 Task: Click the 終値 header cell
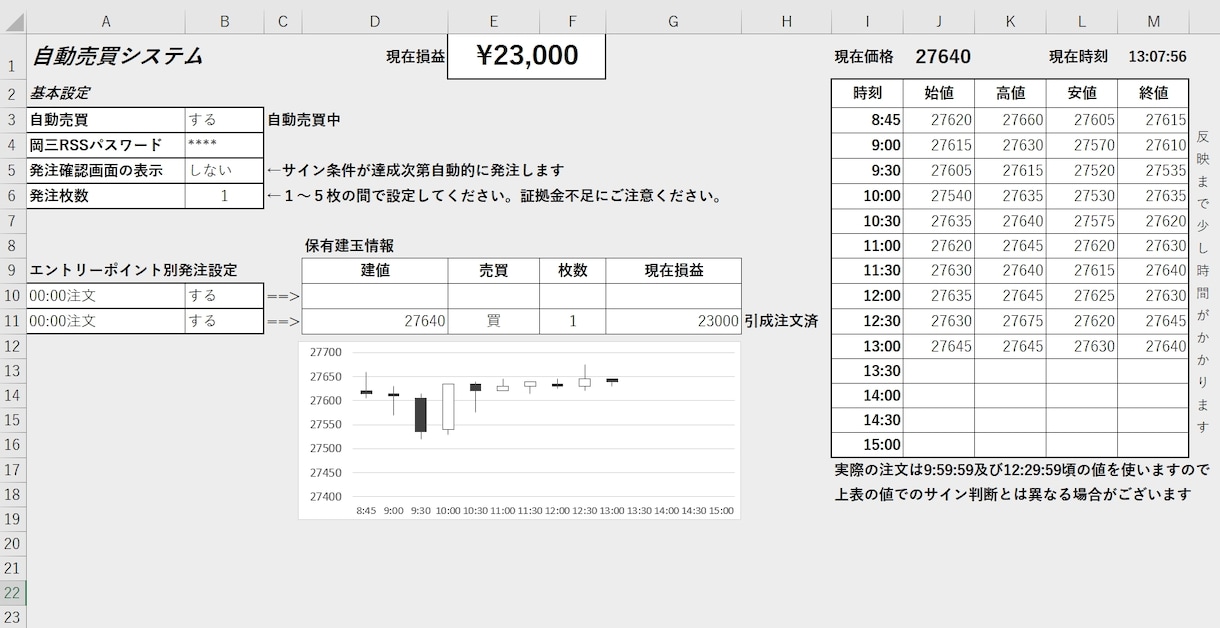click(1153, 93)
